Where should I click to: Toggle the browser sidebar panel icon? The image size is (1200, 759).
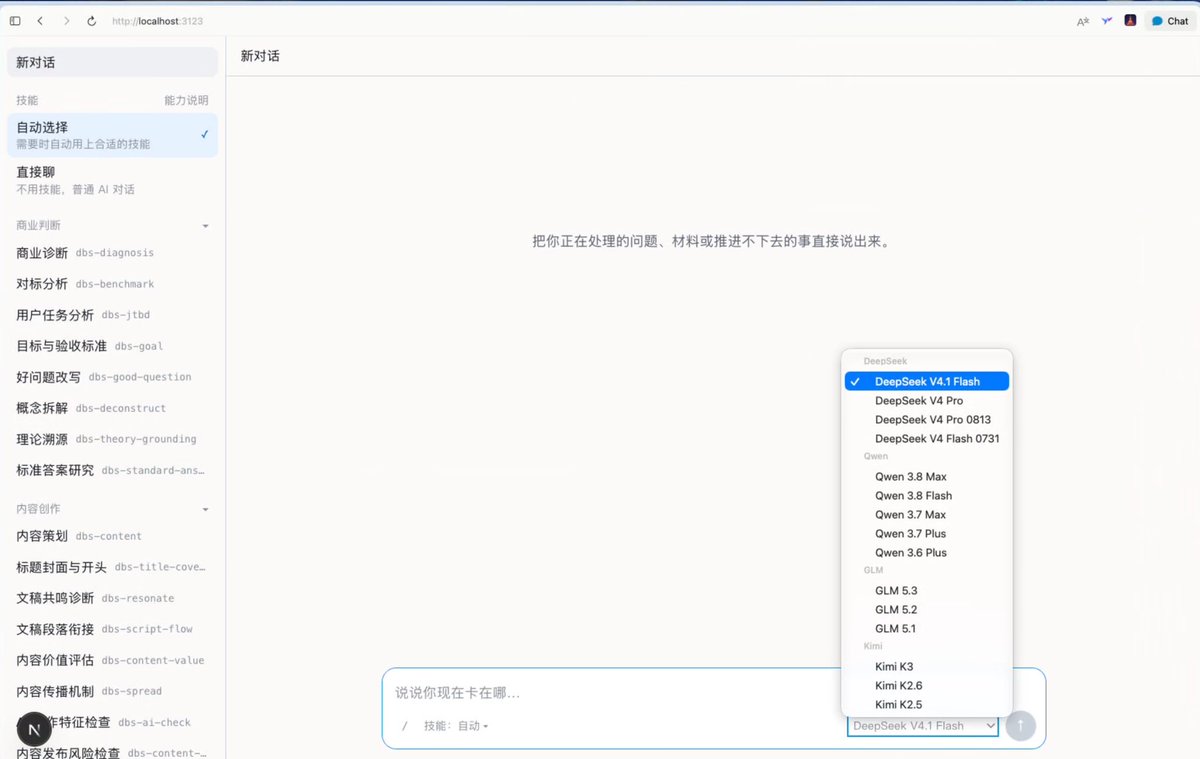point(15,21)
